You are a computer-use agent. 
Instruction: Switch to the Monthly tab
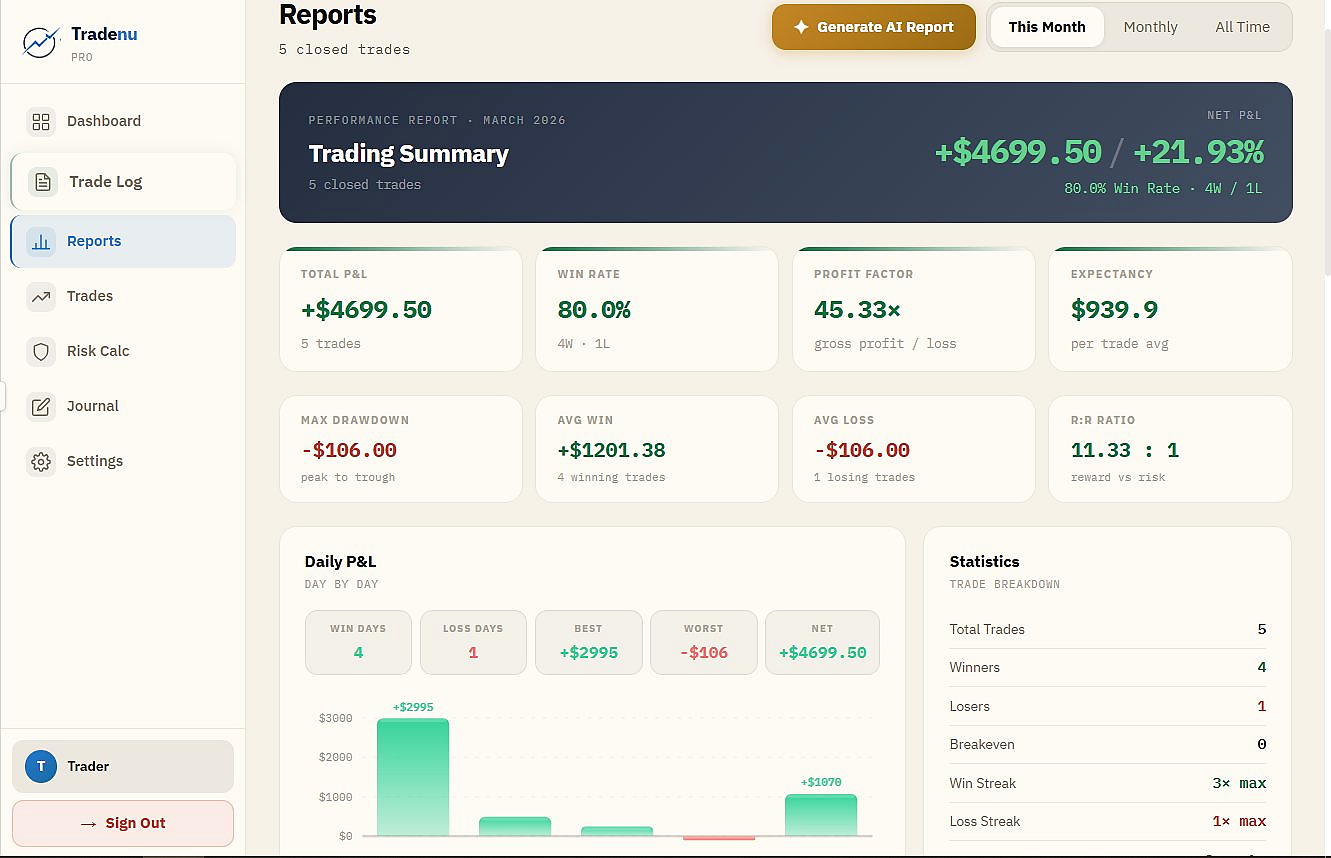tap(1150, 27)
